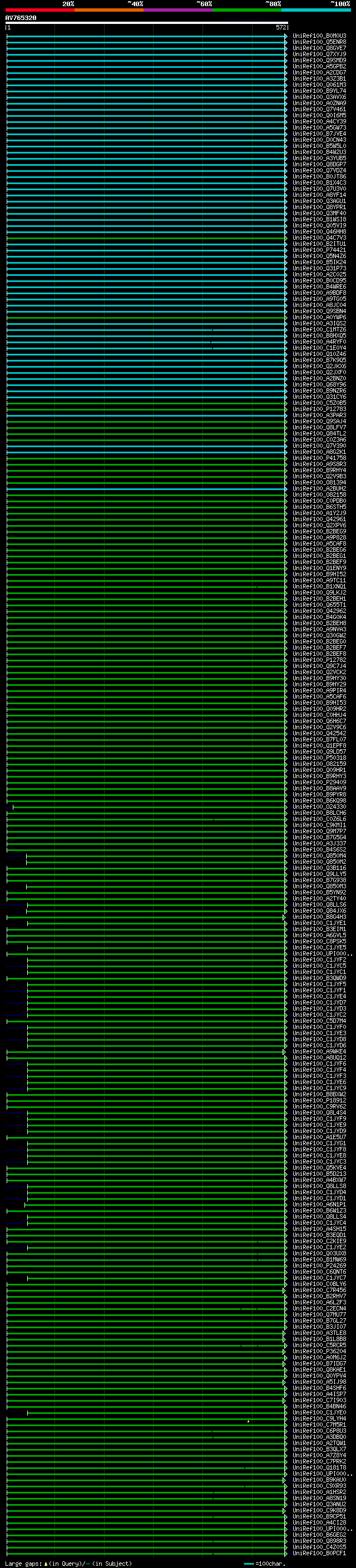
Task: Open the UniRef100_Q5ENR8 entry
Action: click(319, 42)
